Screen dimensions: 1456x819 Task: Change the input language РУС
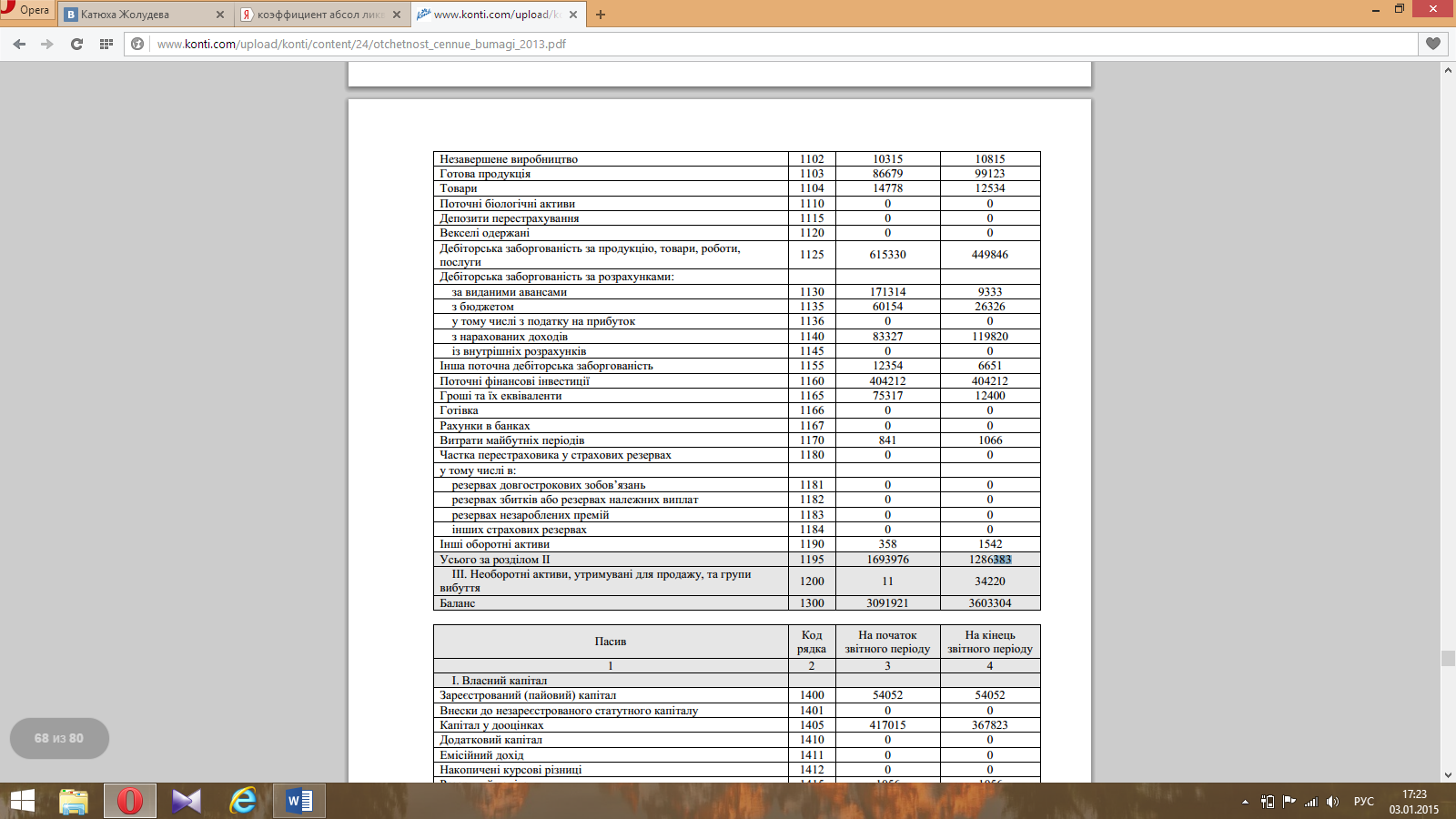[1363, 802]
